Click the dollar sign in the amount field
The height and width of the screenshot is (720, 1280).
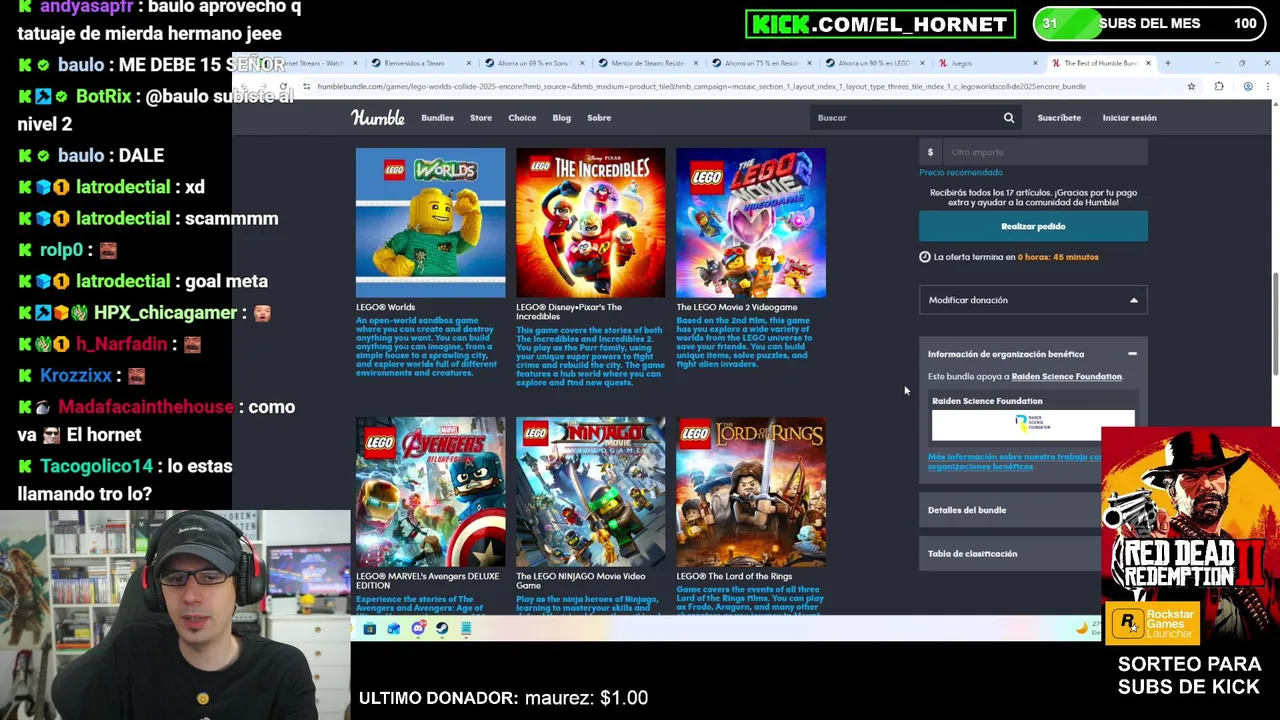click(x=930, y=152)
